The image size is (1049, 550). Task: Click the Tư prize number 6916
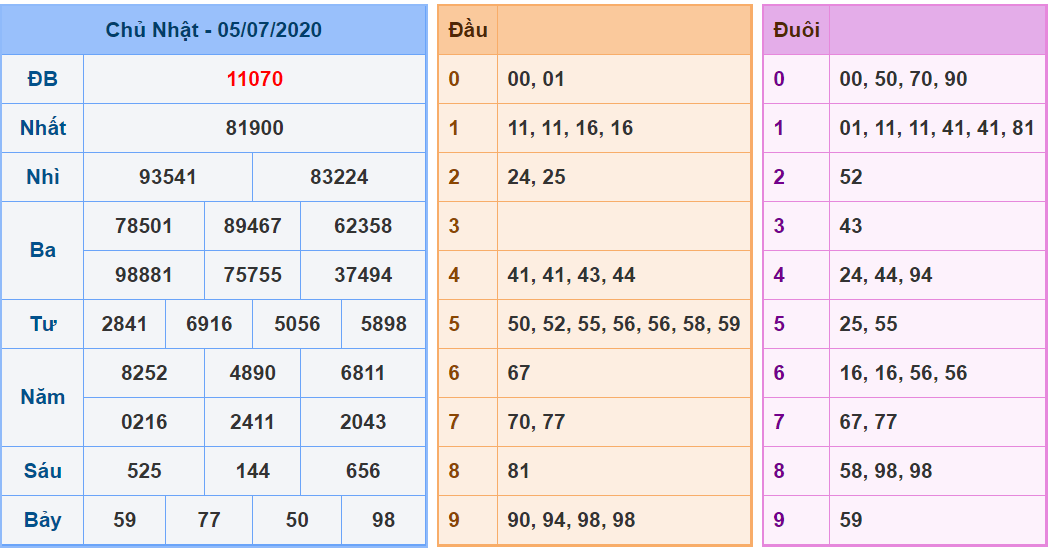tap(208, 324)
